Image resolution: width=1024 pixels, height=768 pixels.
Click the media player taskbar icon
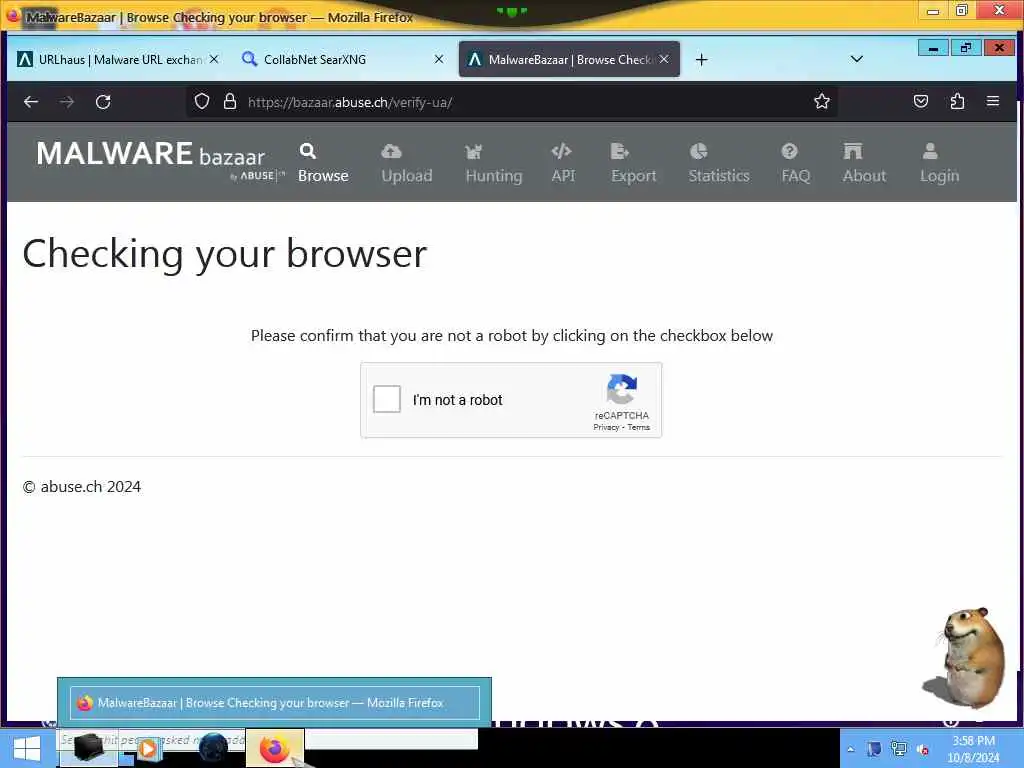(148, 748)
